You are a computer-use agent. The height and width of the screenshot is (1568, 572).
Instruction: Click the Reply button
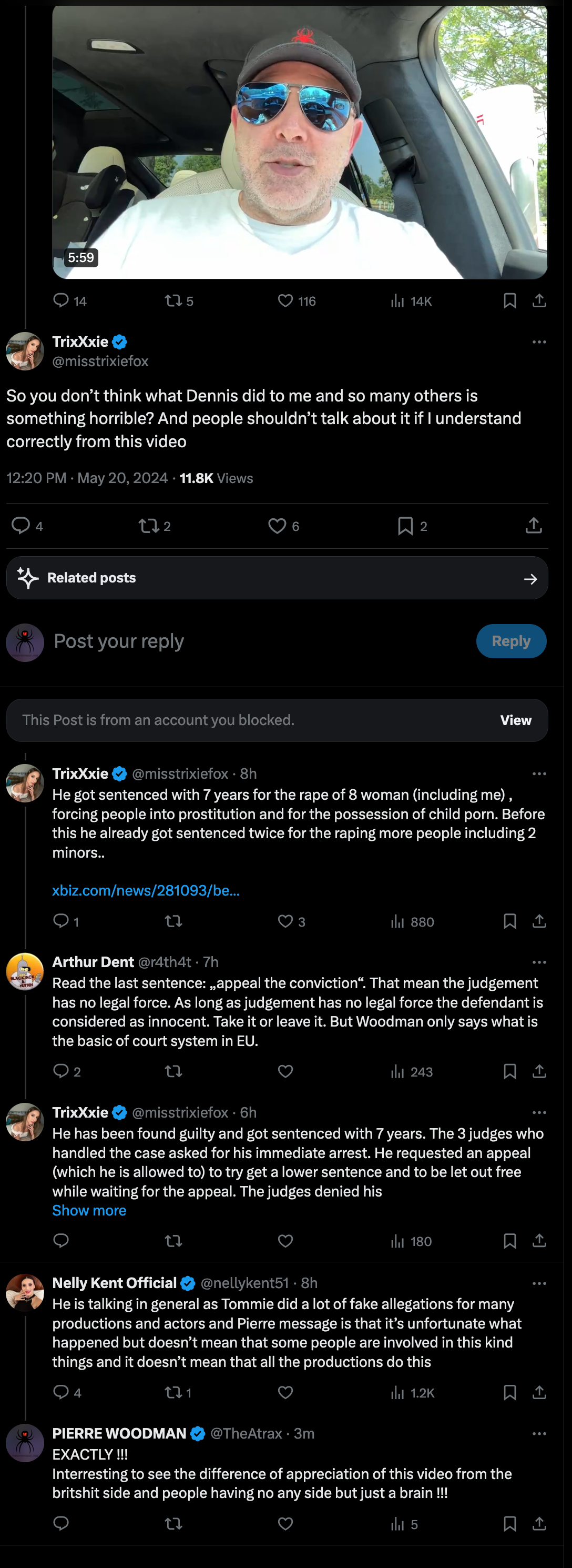click(510, 641)
